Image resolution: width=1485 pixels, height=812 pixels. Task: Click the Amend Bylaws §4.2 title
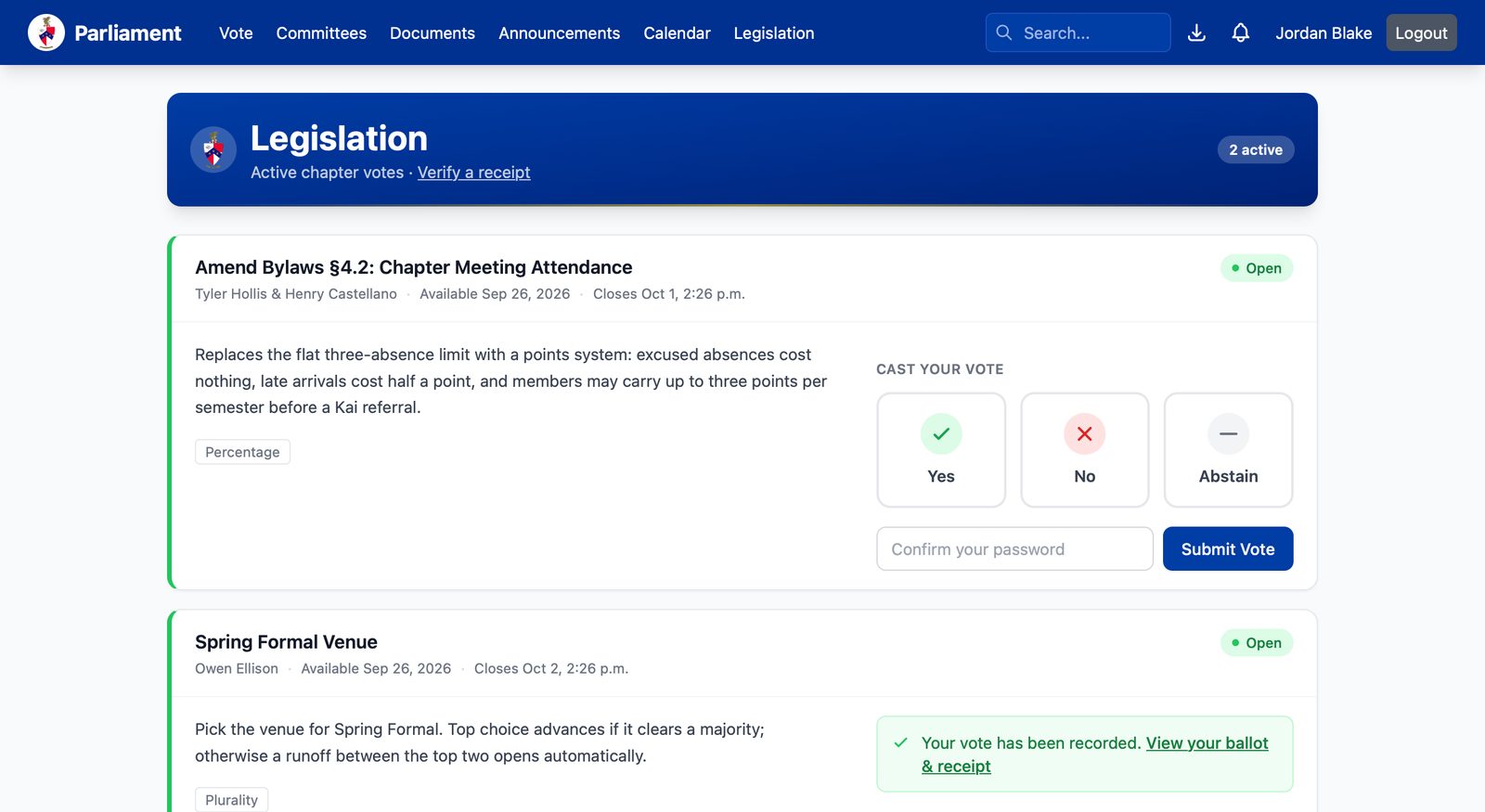413,267
